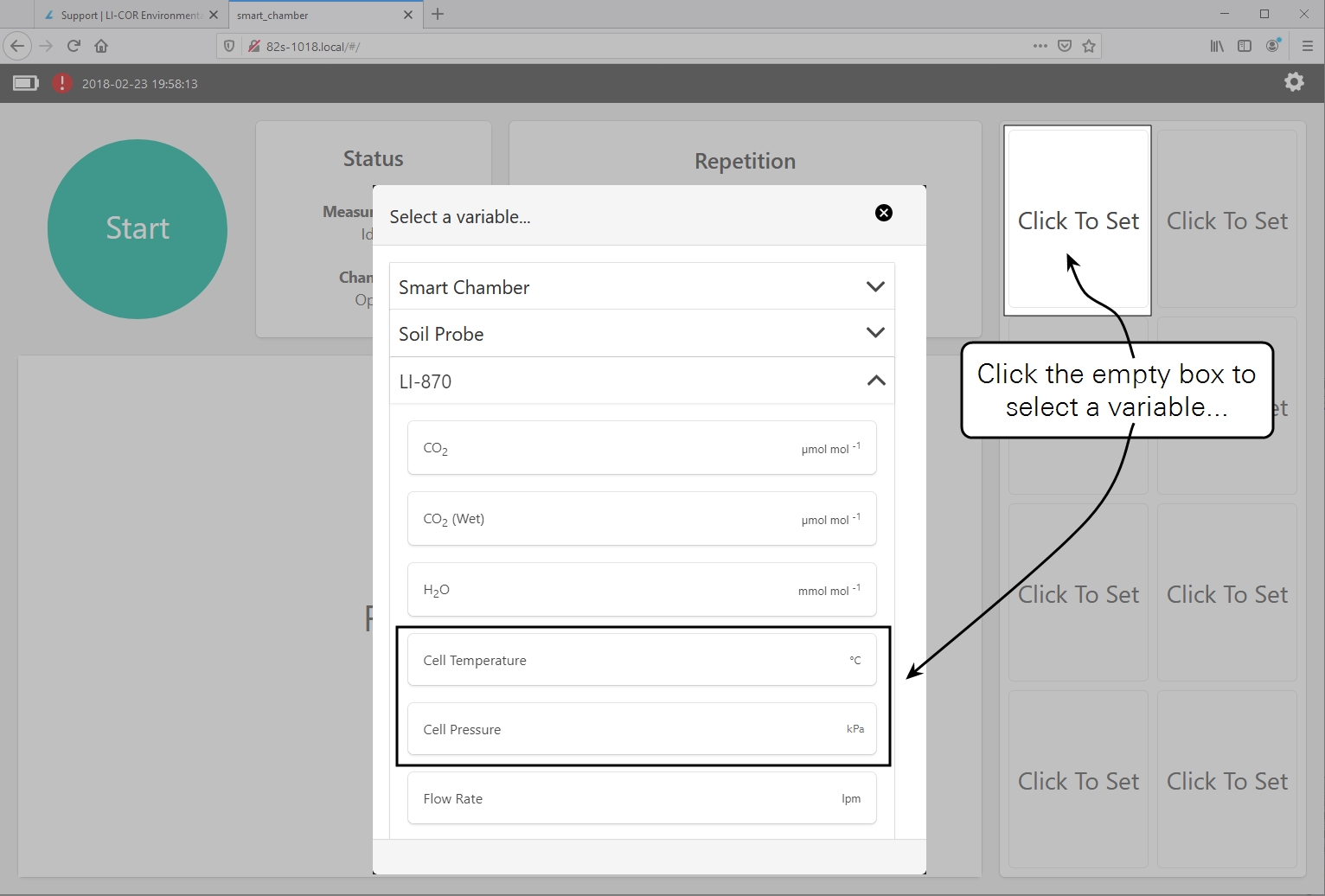This screenshot has height=896, width=1325.
Task: Choose the Cell Temperature variable
Action: 641,660
